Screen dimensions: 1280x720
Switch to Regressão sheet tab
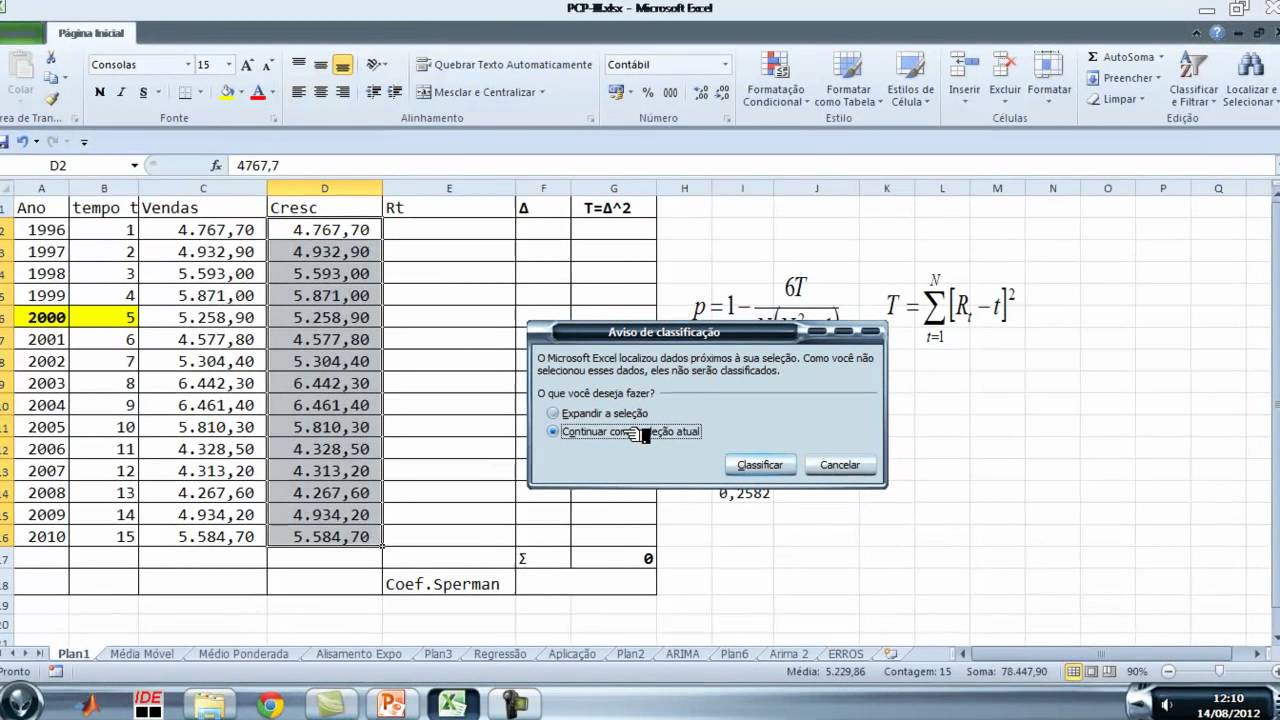(x=500, y=654)
